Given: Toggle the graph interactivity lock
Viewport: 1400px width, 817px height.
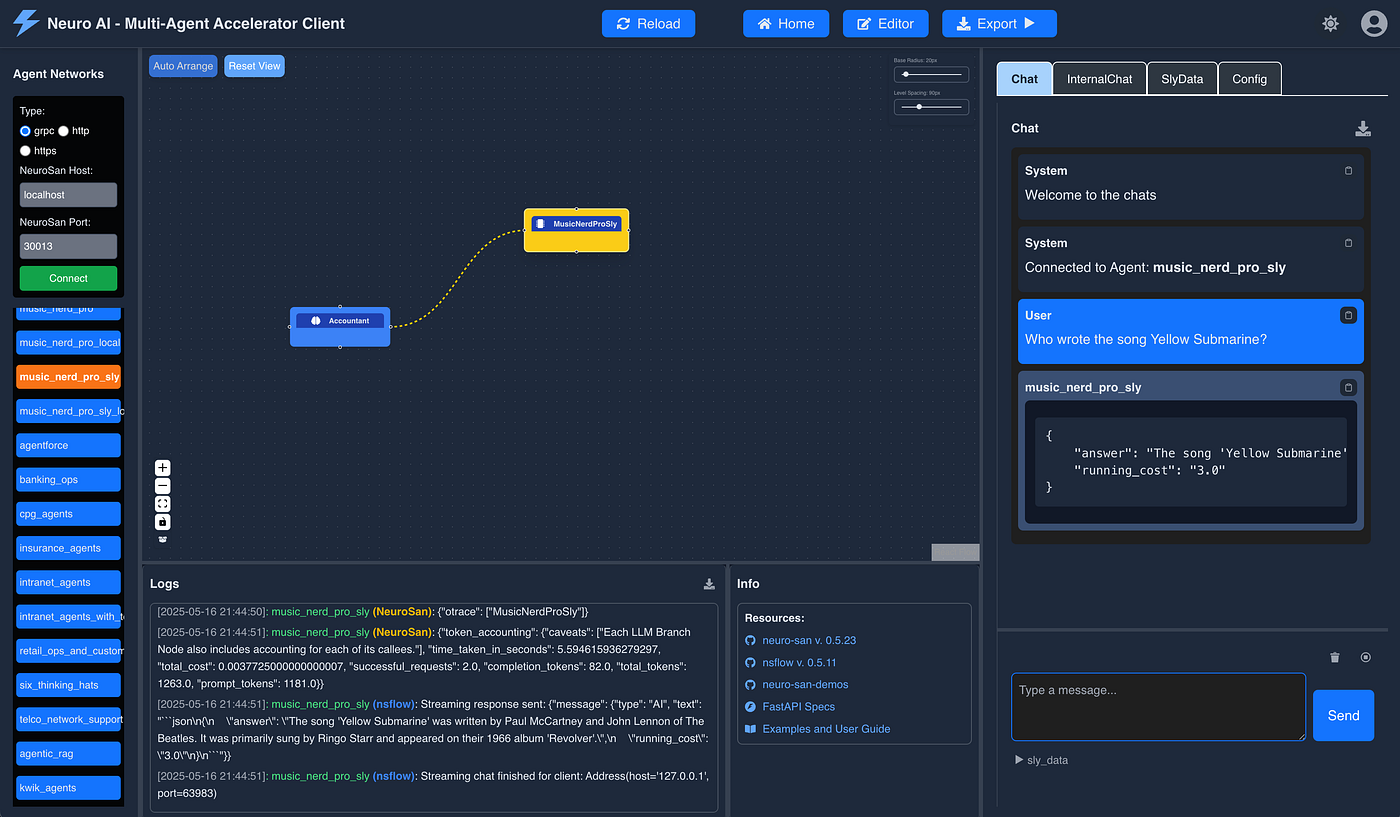Looking at the screenshot, I should coord(163,522).
